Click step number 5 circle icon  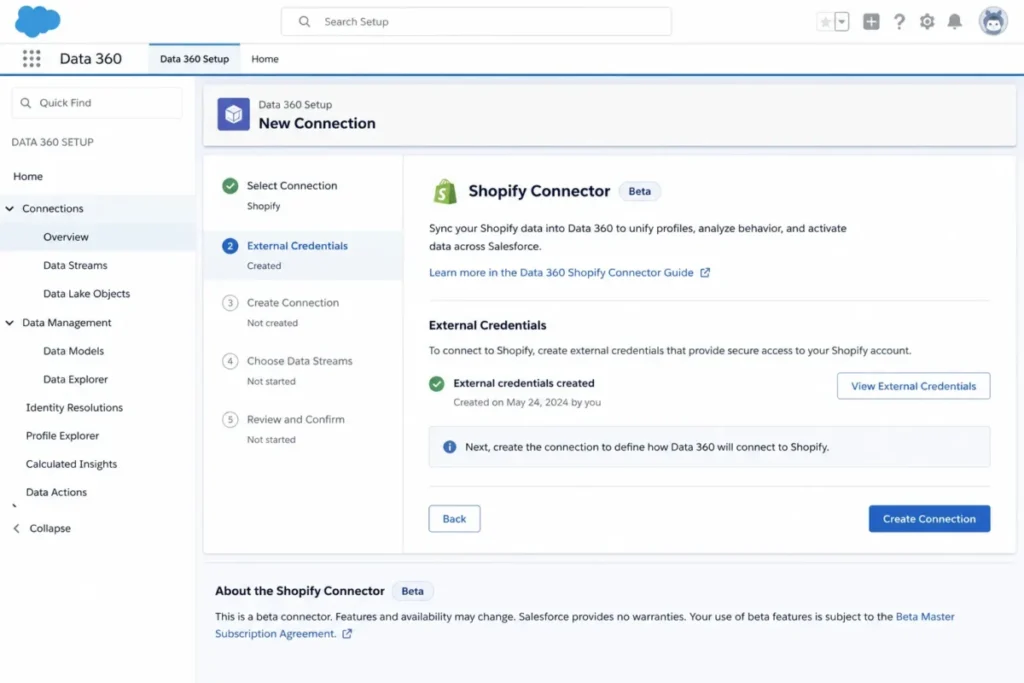[230, 419]
